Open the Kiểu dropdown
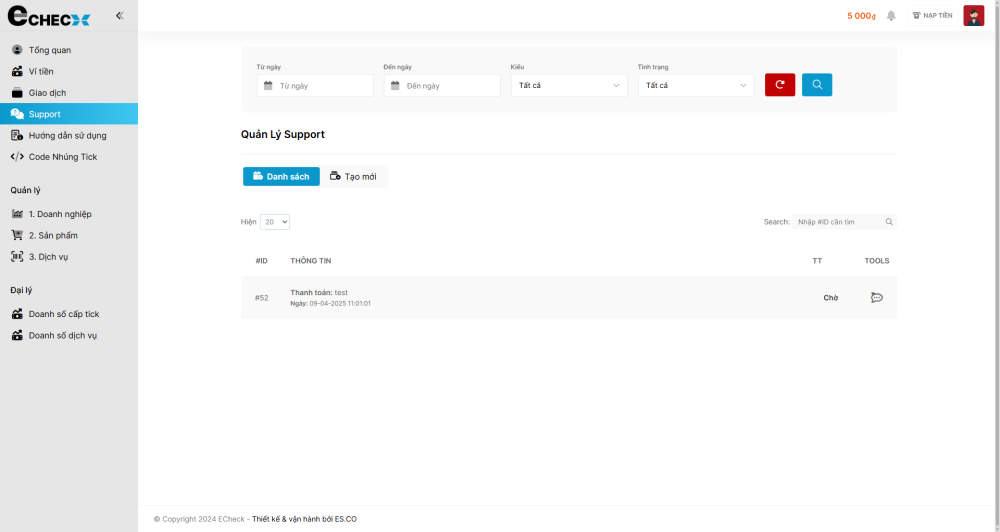The height and width of the screenshot is (532, 1000). [569, 86]
